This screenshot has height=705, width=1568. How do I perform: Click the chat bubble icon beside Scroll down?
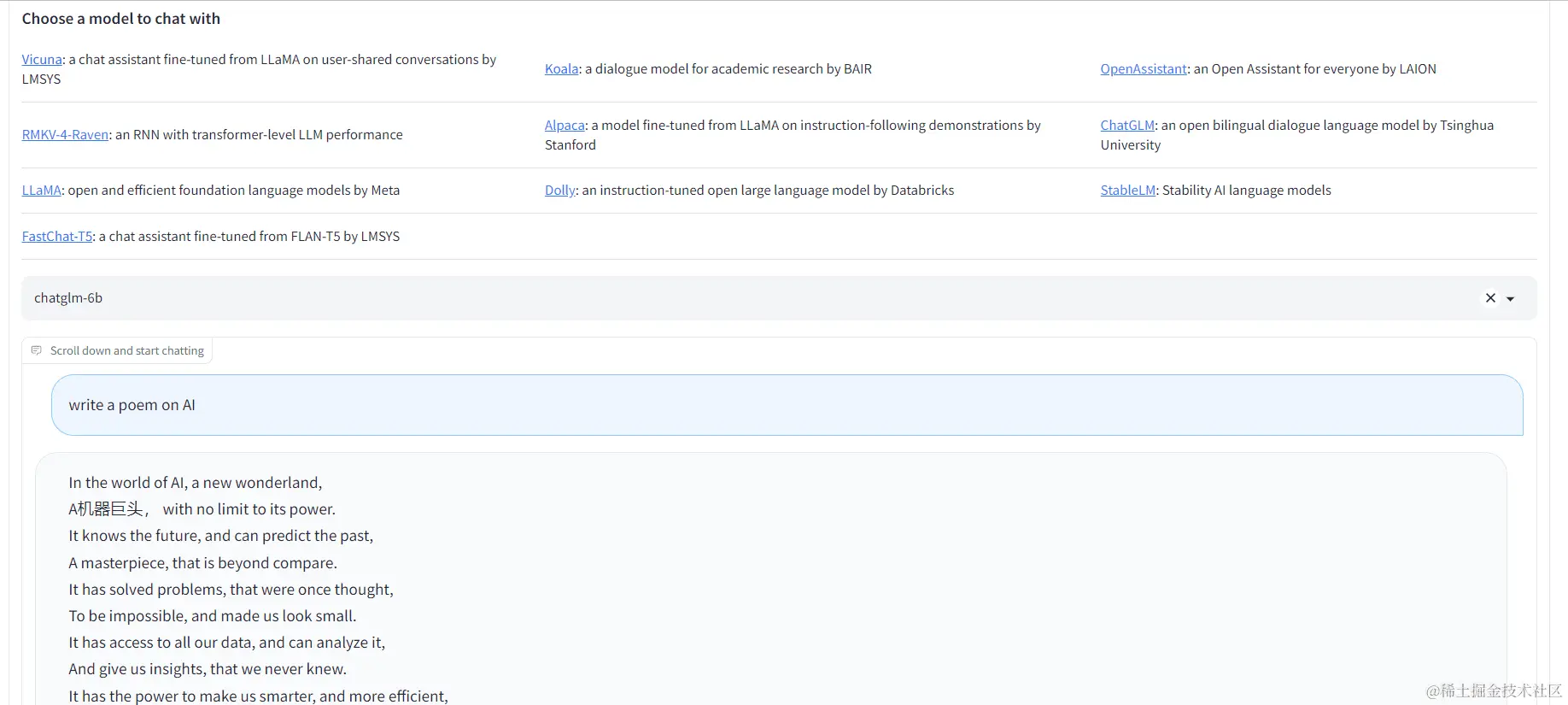click(36, 350)
